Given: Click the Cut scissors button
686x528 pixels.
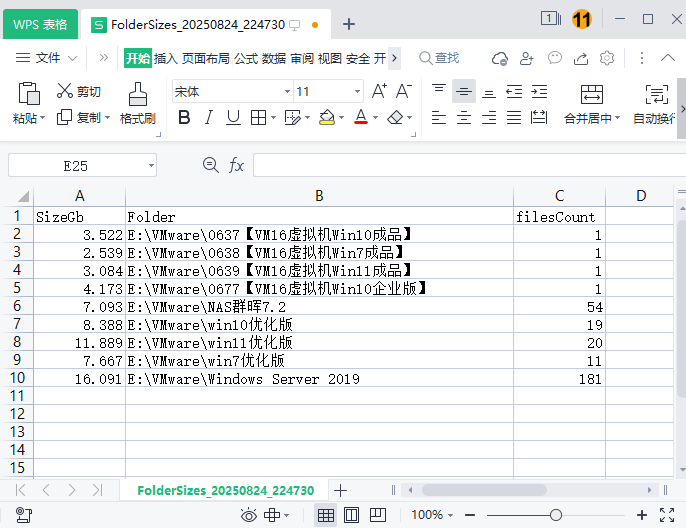Looking at the screenshot, I should click(x=78, y=92).
